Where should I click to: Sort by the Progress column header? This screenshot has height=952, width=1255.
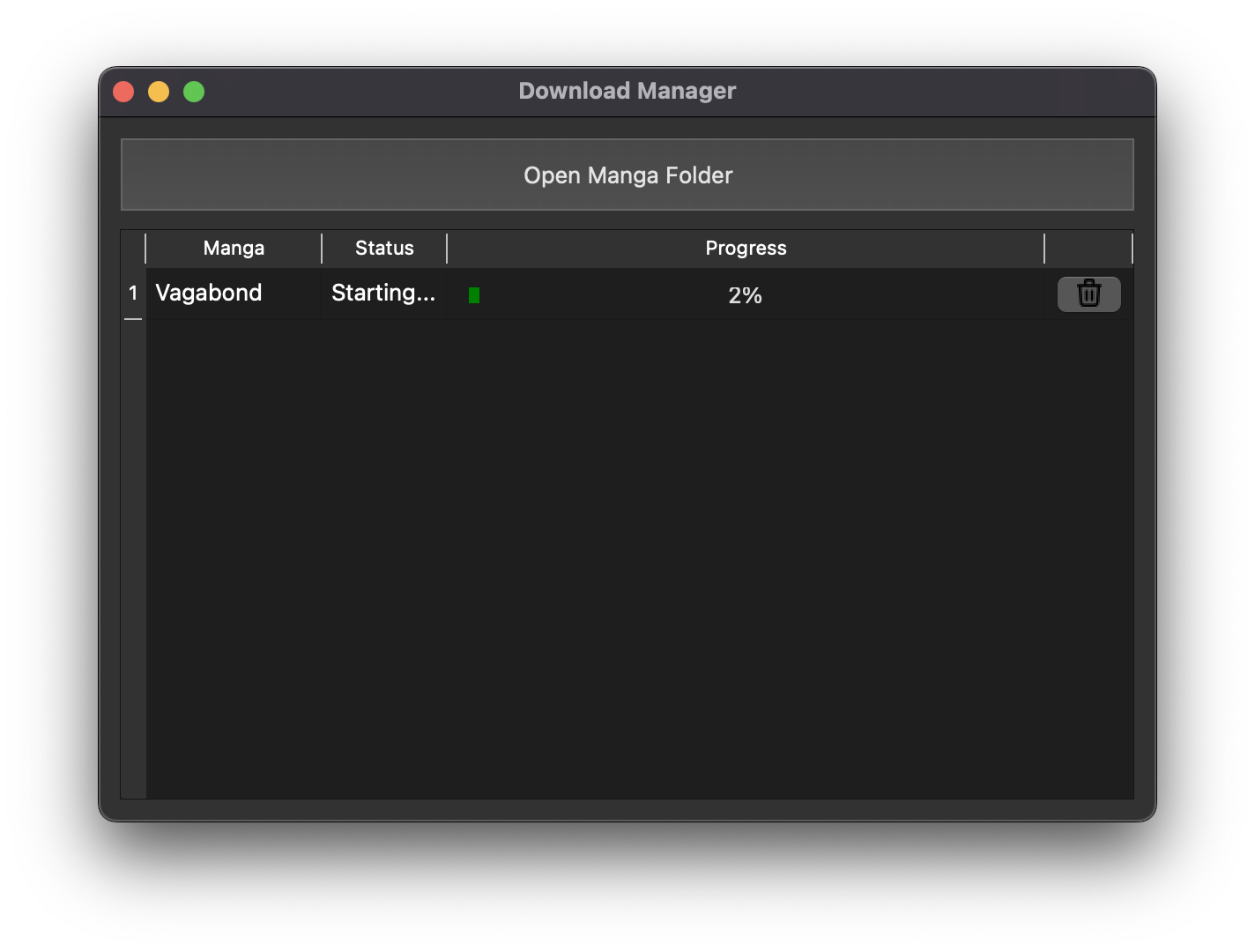click(745, 248)
